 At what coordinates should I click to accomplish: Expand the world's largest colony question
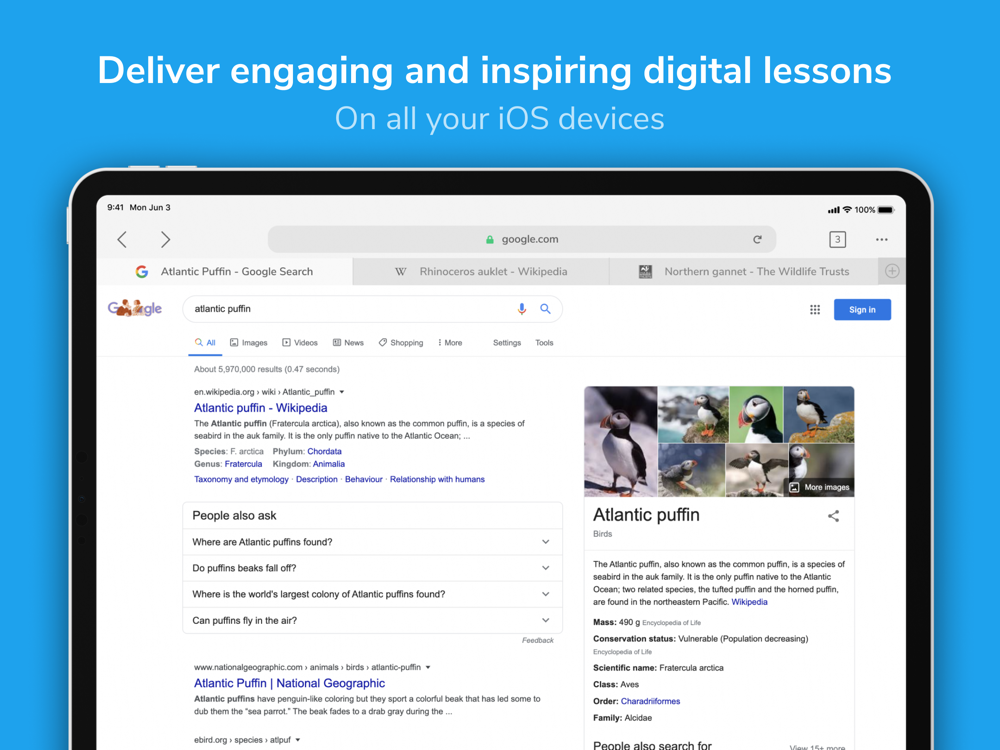(372, 594)
